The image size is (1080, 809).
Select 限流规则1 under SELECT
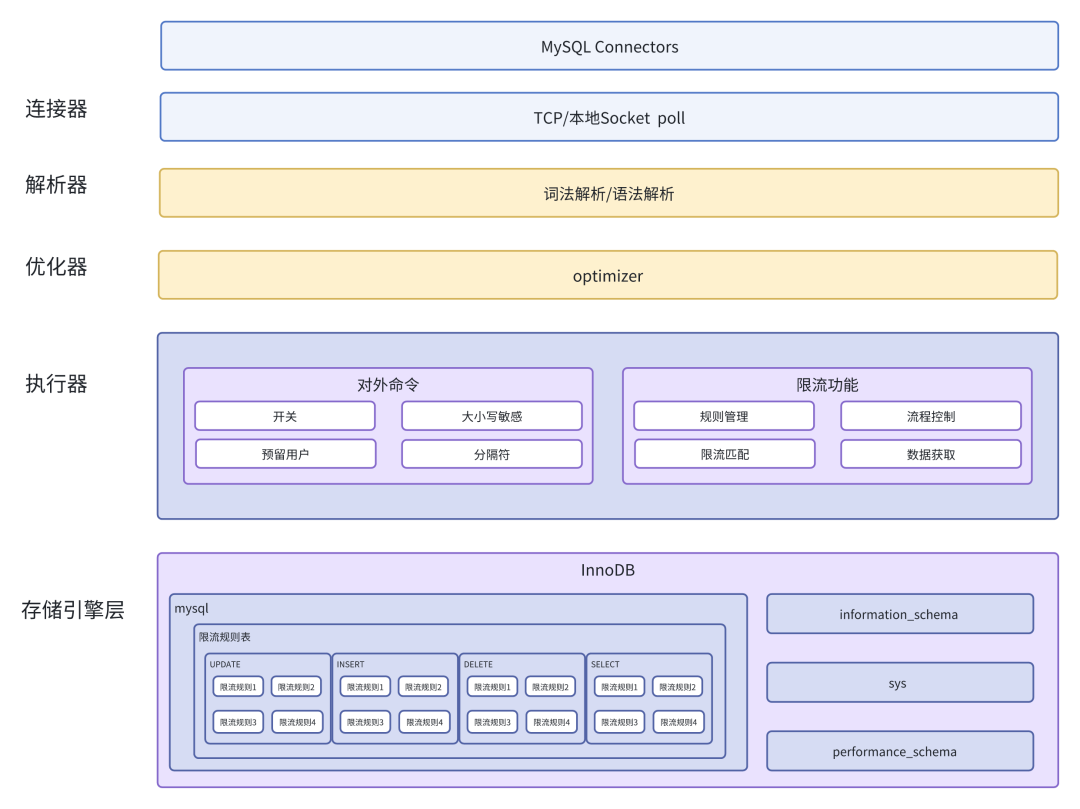point(619,686)
